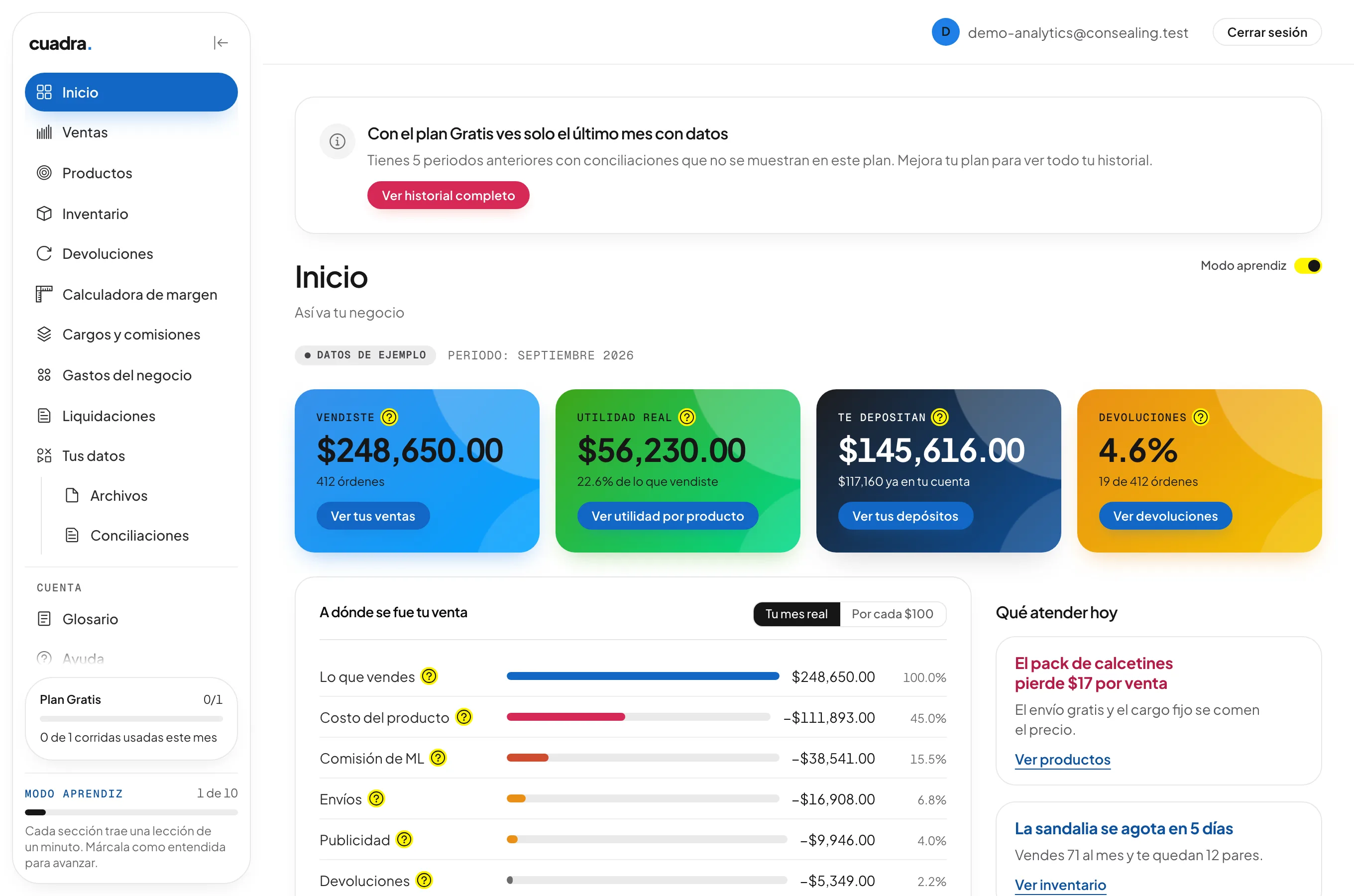1354x896 pixels.
Task: Click Ver devoluciones button
Action: tap(1165, 516)
